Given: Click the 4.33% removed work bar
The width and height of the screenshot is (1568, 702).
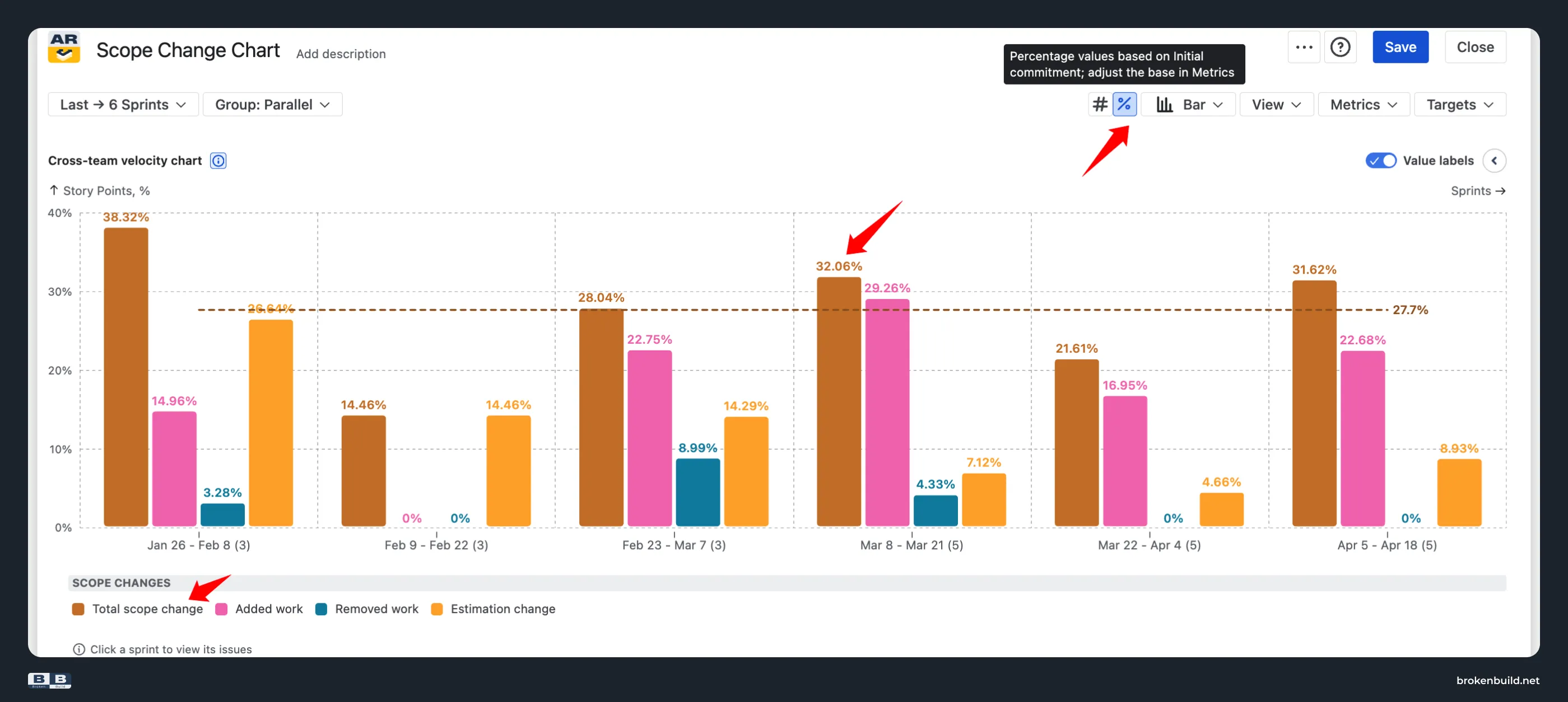Looking at the screenshot, I should [x=936, y=511].
